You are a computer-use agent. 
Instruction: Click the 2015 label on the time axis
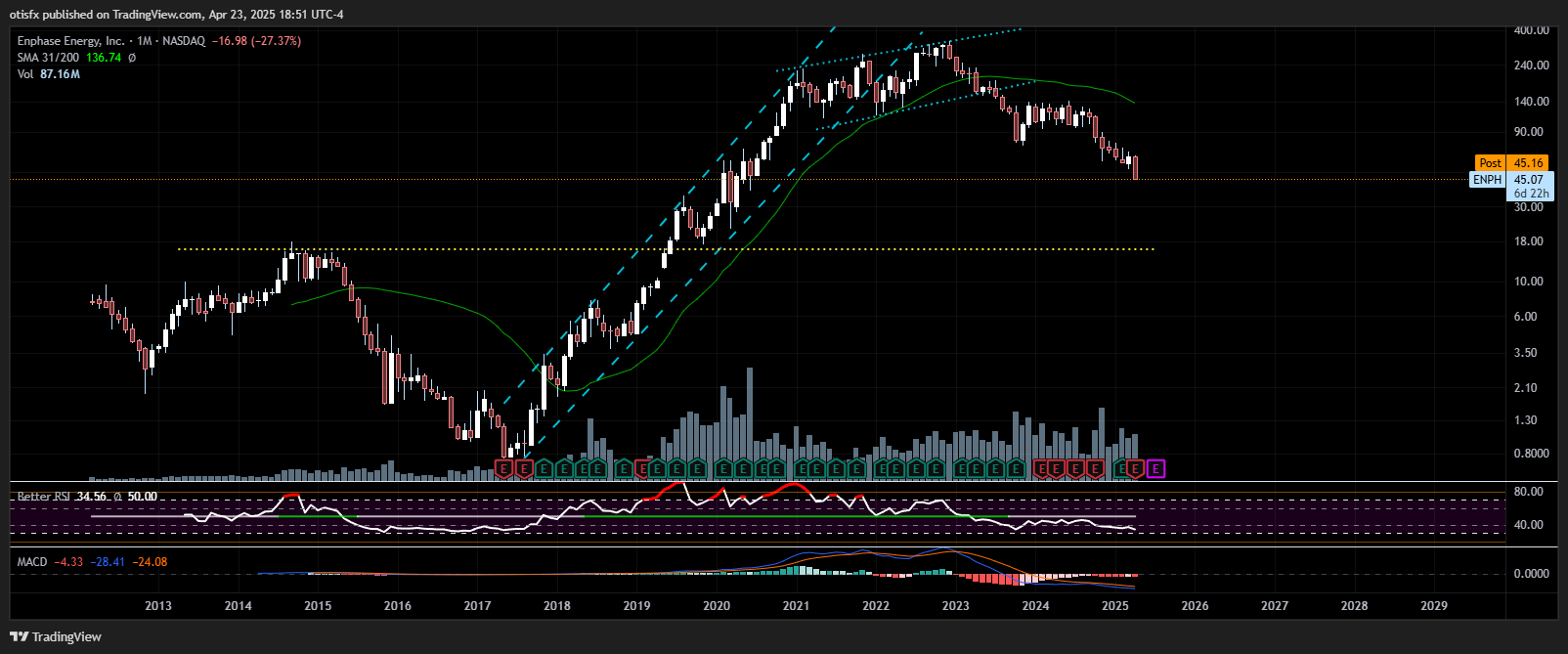tap(318, 606)
